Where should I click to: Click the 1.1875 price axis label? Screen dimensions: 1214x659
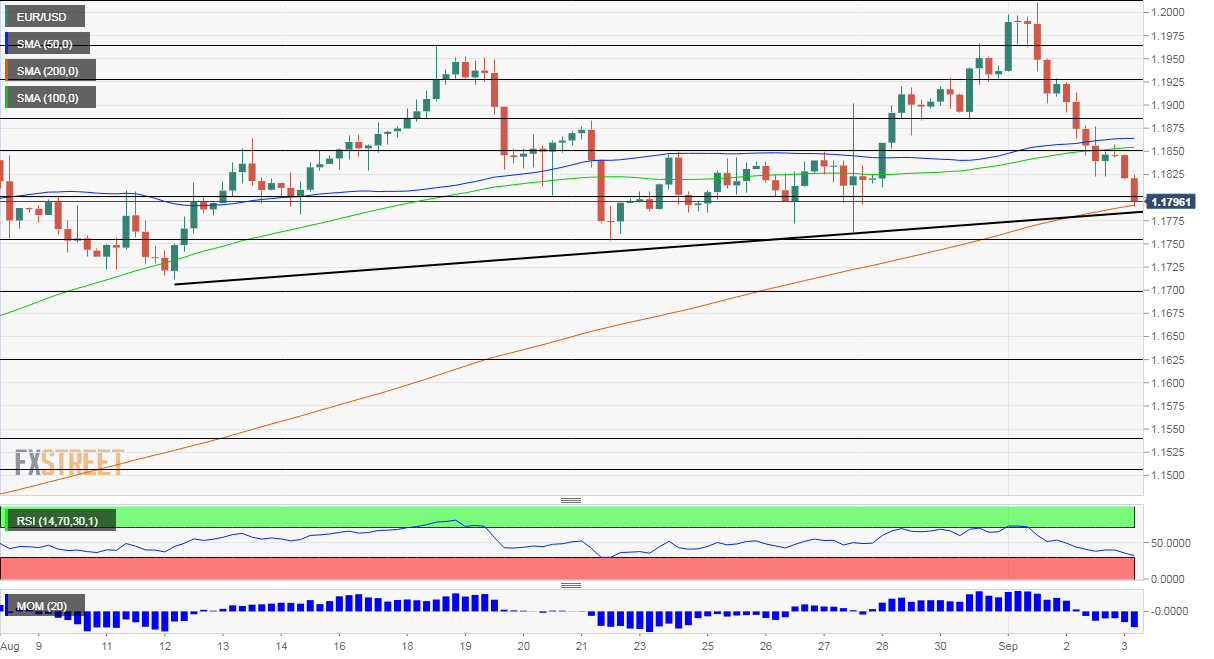(1168, 128)
